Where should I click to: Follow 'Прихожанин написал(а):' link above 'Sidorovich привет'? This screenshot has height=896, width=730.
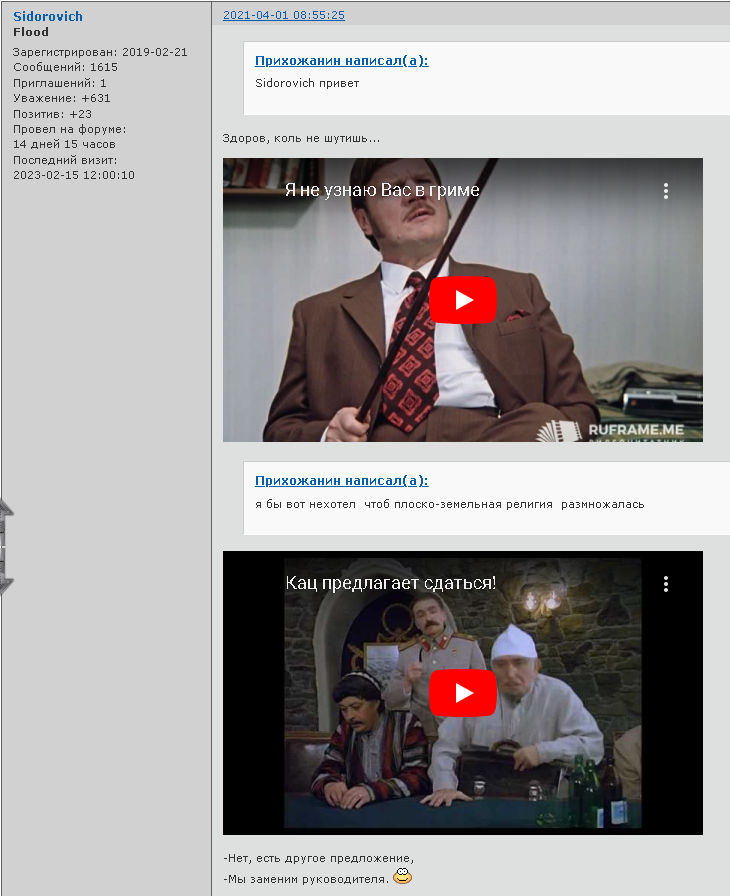click(x=342, y=61)
